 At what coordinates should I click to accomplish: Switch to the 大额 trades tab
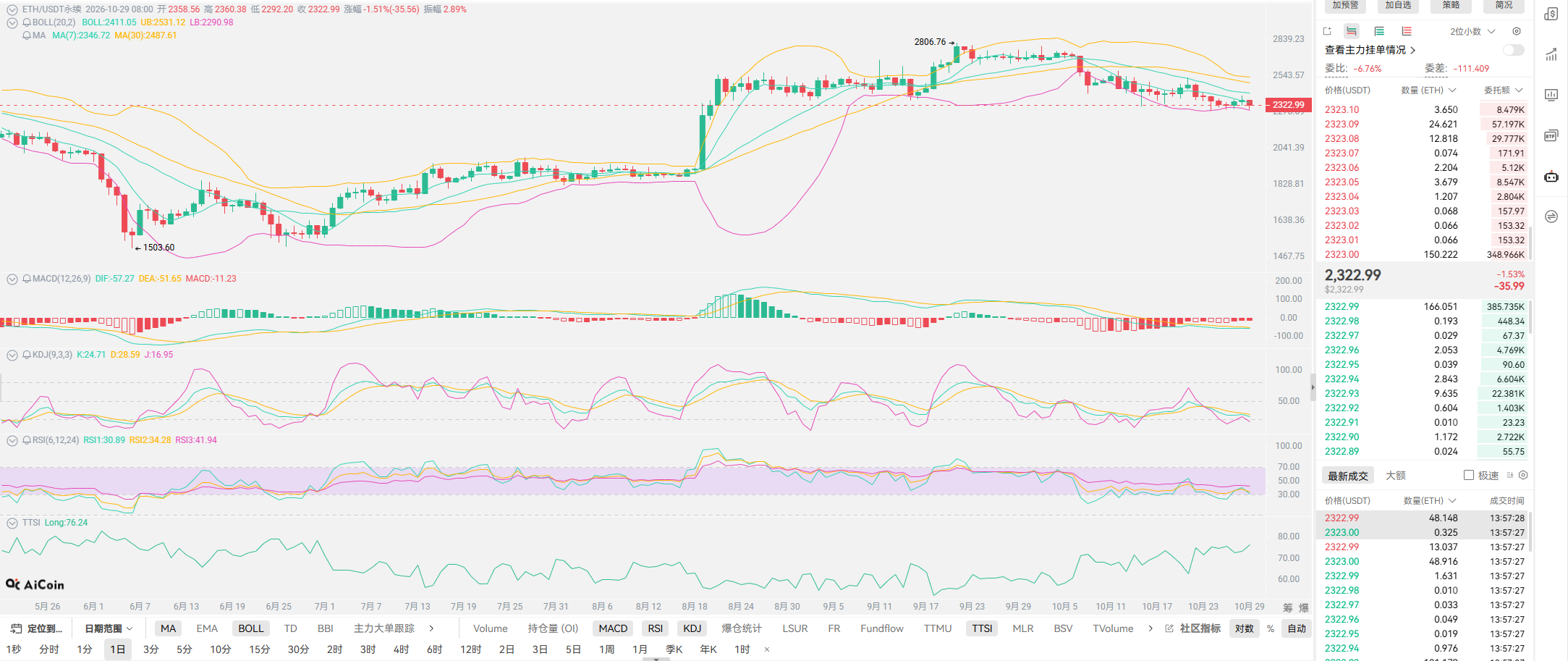click(x=1396, y=475)
